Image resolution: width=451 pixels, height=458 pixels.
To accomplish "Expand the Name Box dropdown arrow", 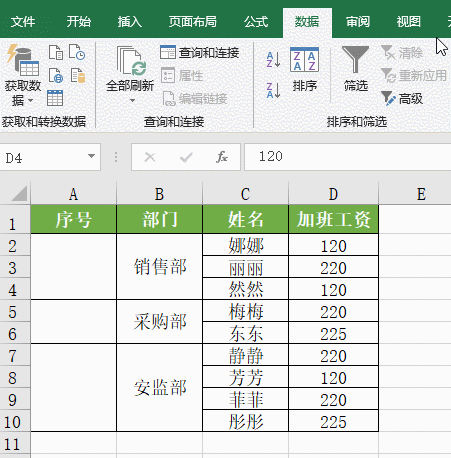I will coord(91,156).
